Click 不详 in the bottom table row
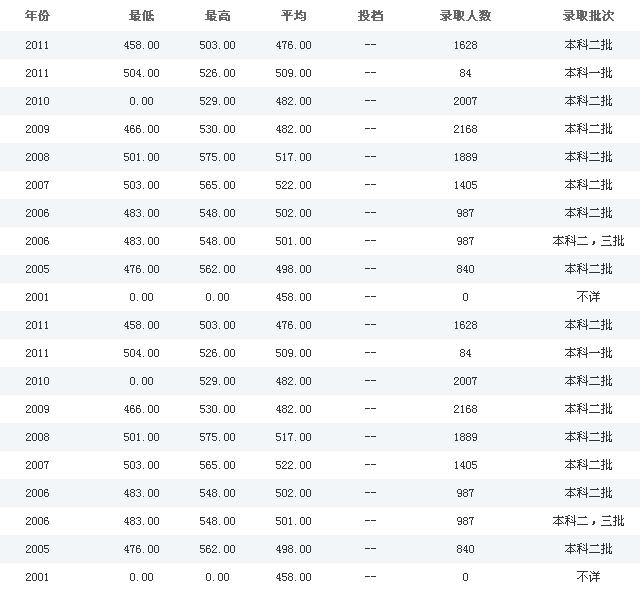Image resolution: width=640 pixels, height=603 pixels. [x=588, y=577]
